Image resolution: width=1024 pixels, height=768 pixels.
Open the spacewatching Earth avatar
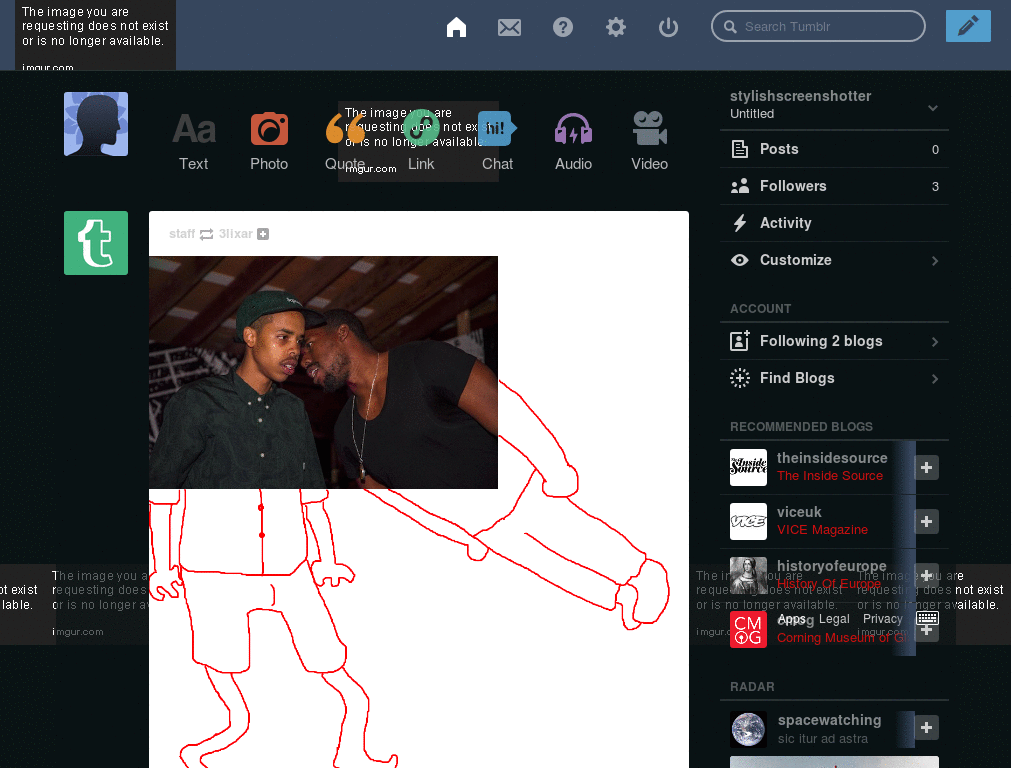(x=748, y=729)
